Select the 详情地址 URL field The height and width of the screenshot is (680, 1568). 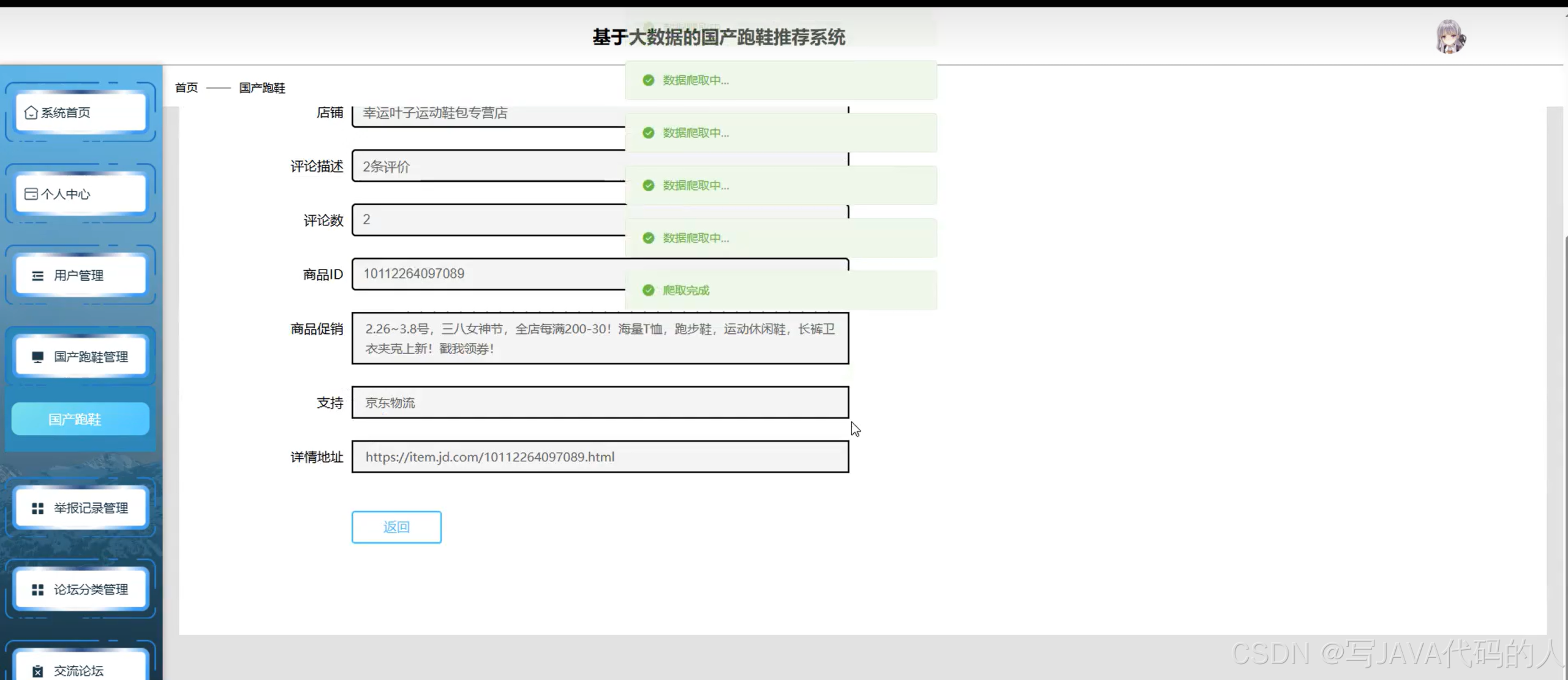pos(599,457)
